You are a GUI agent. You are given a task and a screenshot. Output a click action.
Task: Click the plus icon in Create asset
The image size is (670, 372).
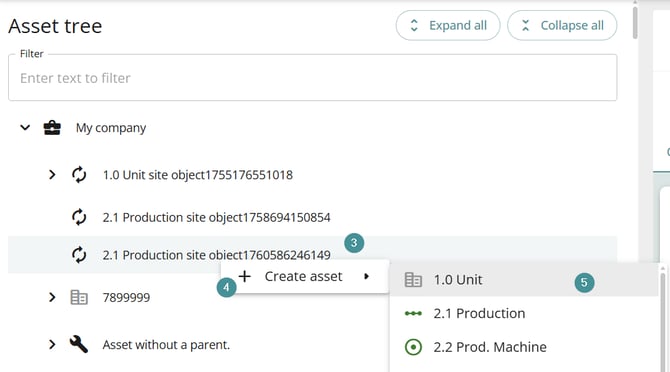245,276
